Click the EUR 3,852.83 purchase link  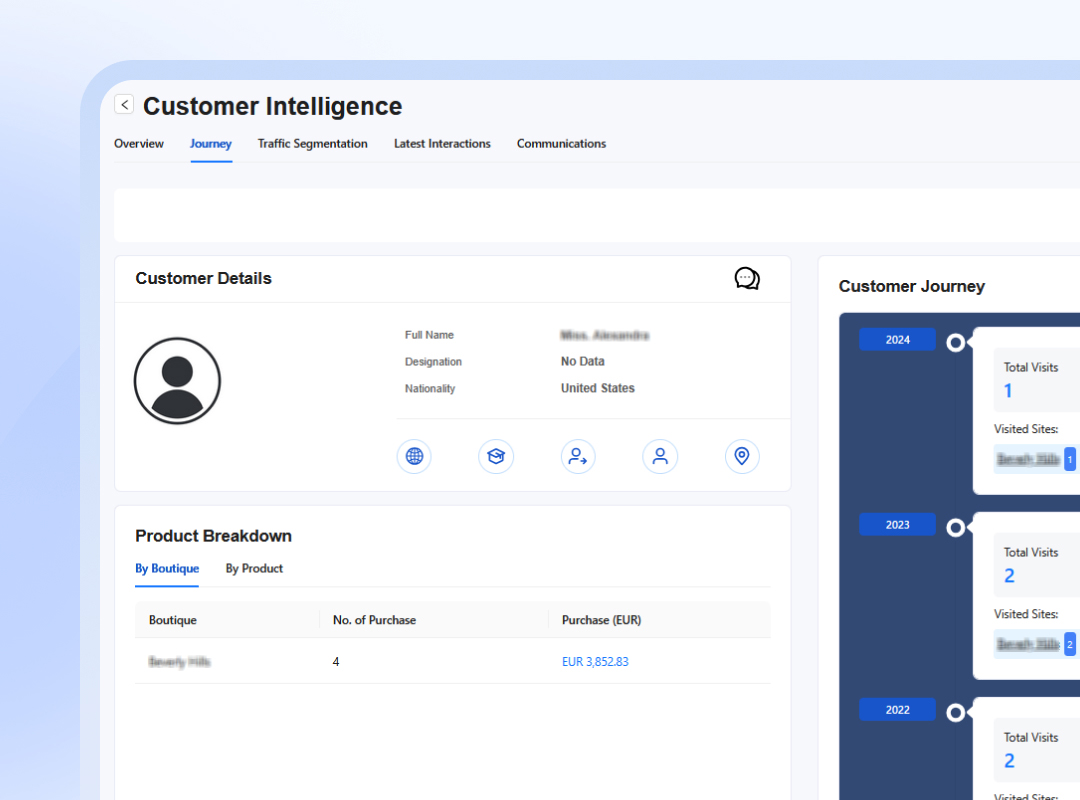[x=595, y=661]
